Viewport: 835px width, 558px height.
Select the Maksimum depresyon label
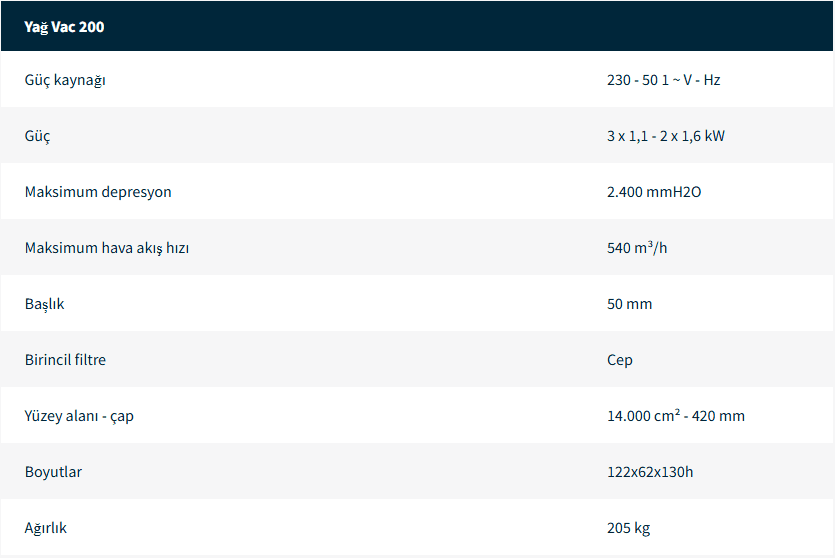coord(98,192)
